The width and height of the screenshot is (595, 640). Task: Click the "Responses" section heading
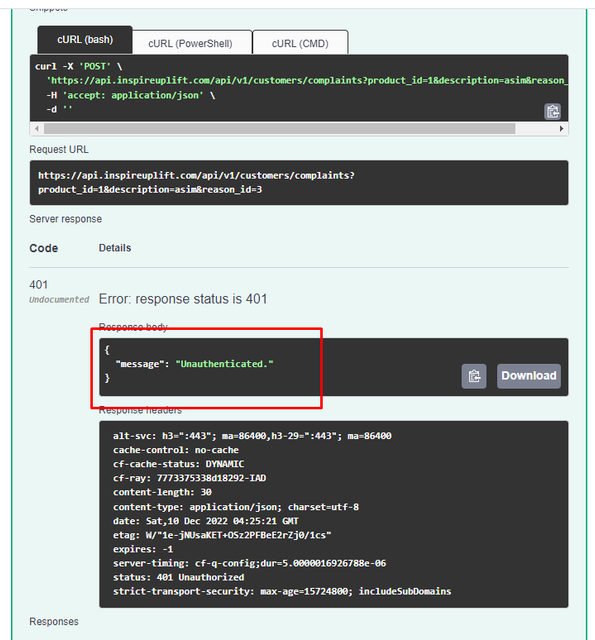pyautogui.click(x=54, y=622)
